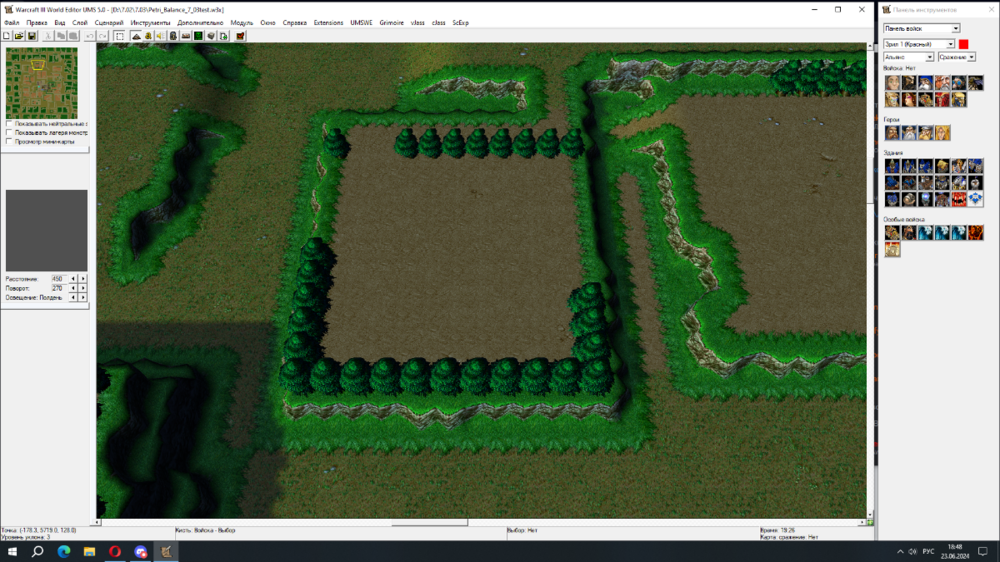Open the Файл menu
Image resolution: width=1000 pixels, height=562 pixels.
(x=11, y=22)
